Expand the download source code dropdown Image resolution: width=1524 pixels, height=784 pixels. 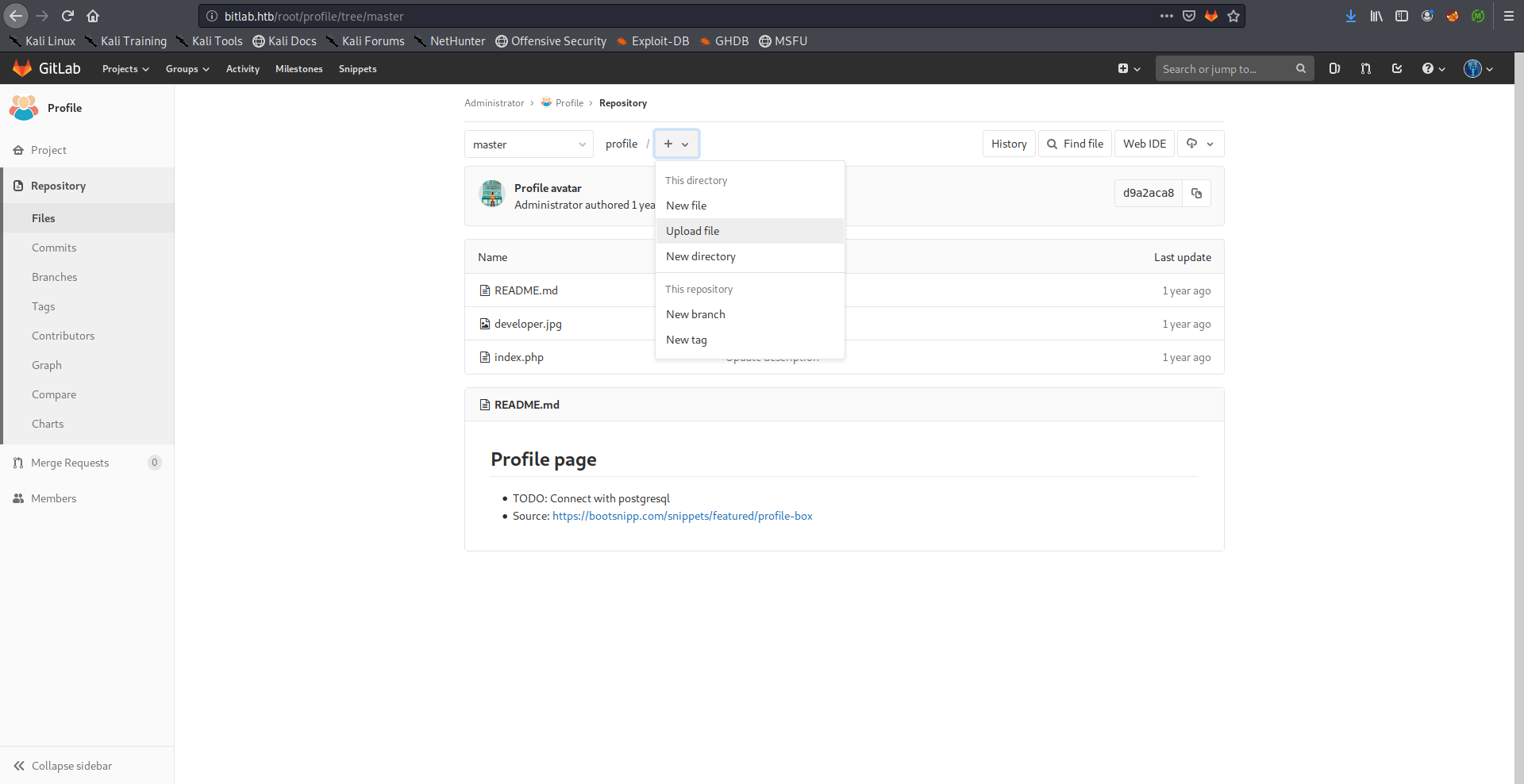[x=1200, y=144]
